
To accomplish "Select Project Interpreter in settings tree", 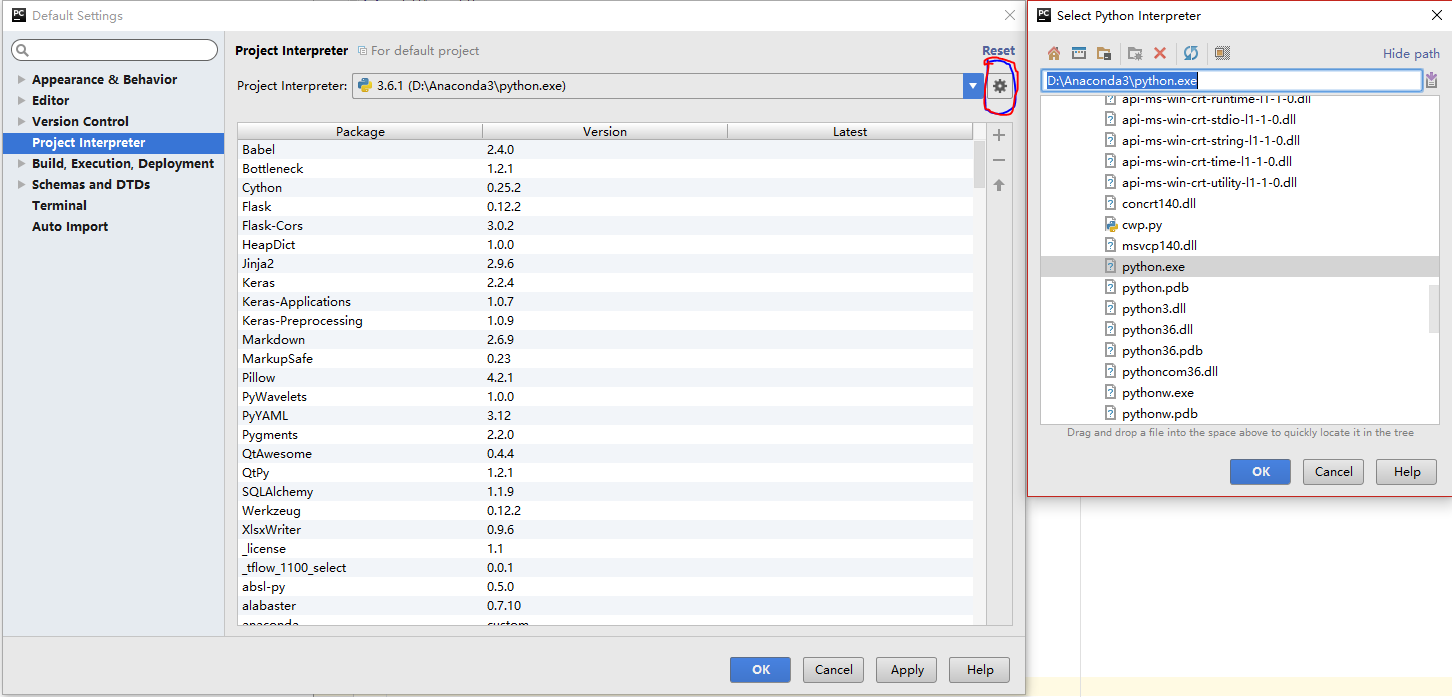I will (x=113, y=143).
